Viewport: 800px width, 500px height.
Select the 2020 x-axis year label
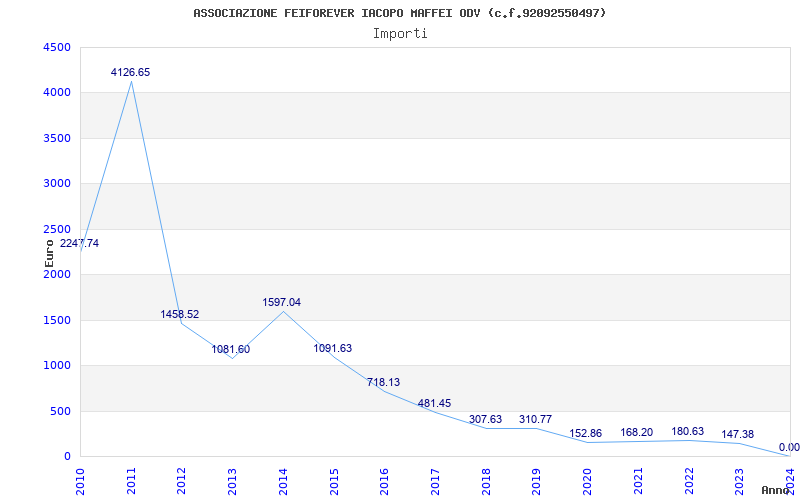click(587, 481)
